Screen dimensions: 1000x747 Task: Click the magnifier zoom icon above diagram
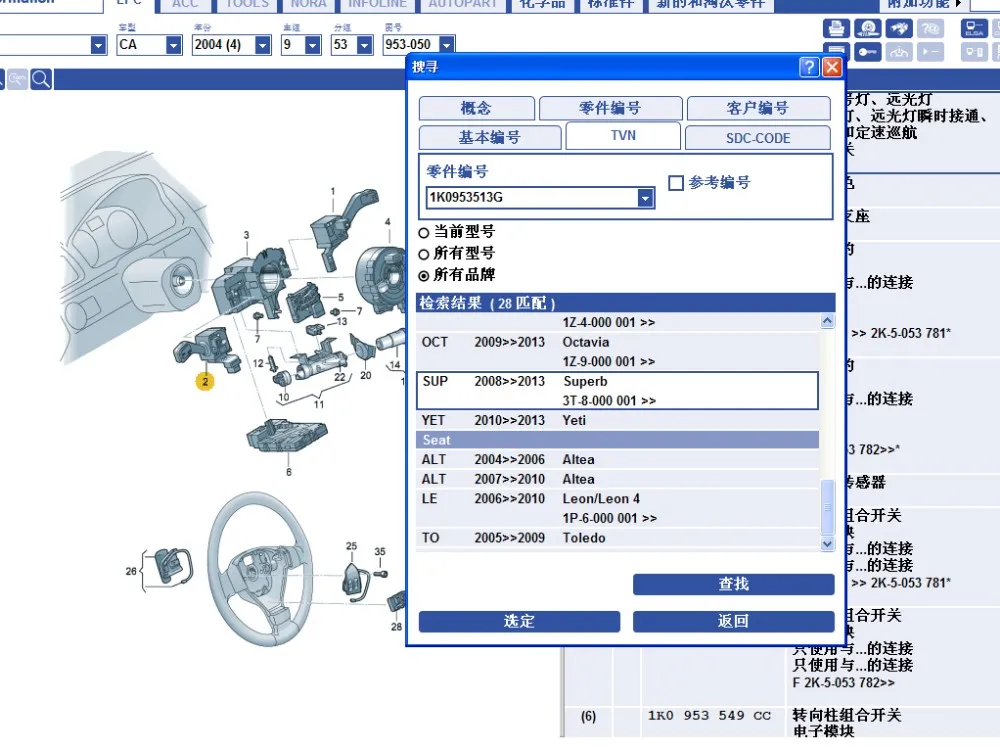pyautogui.click(x=41, y=79)
